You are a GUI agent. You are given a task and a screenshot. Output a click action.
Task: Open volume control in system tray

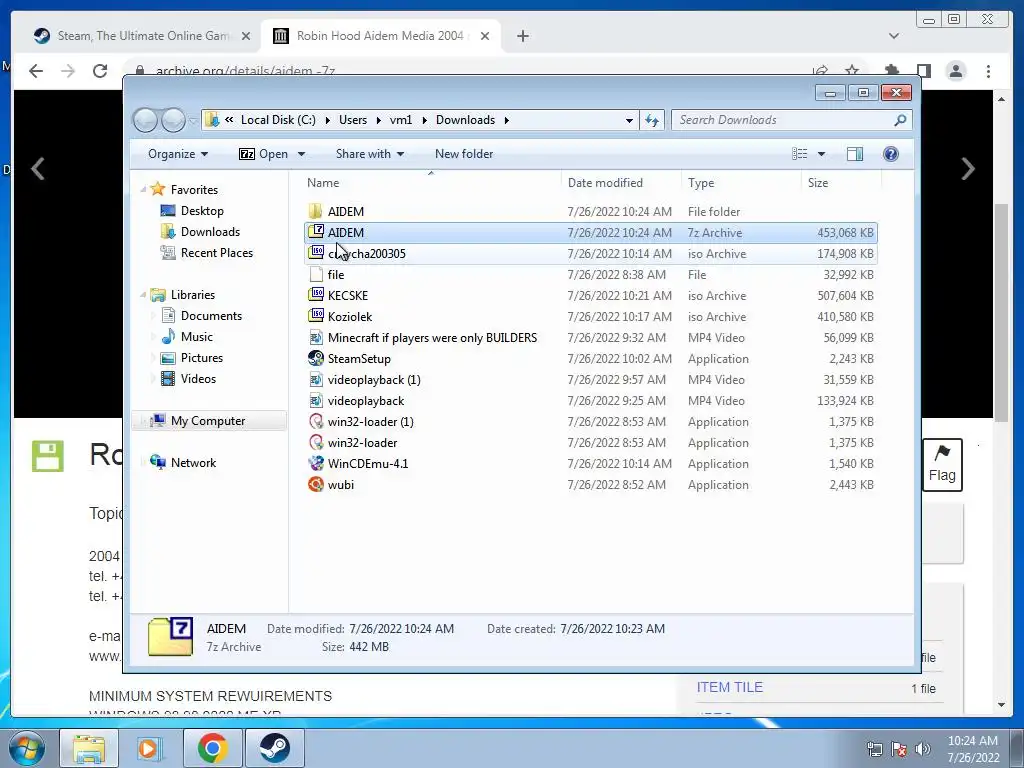pos(923,748)
